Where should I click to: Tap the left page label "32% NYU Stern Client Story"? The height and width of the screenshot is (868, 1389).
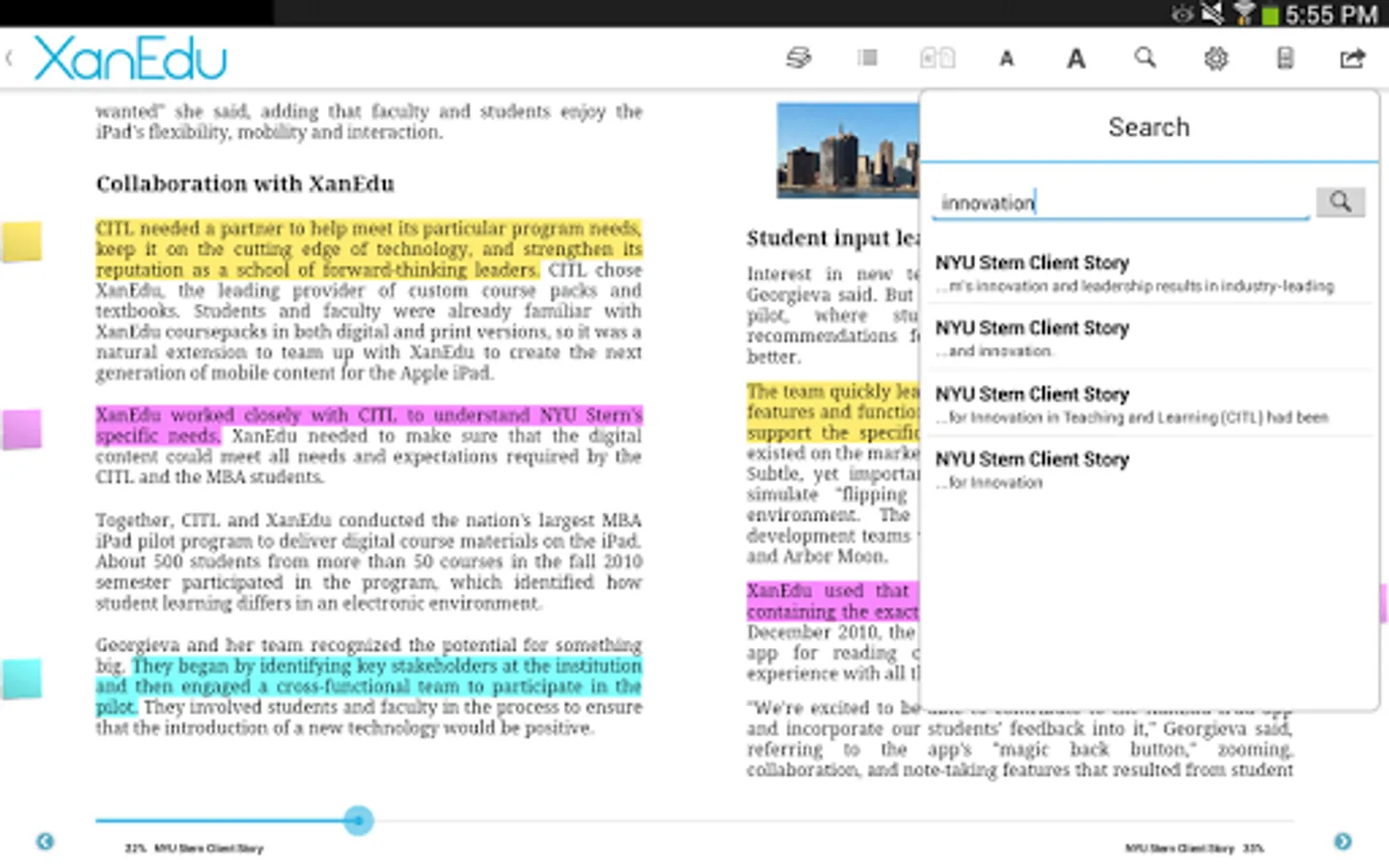click(194, 849)
